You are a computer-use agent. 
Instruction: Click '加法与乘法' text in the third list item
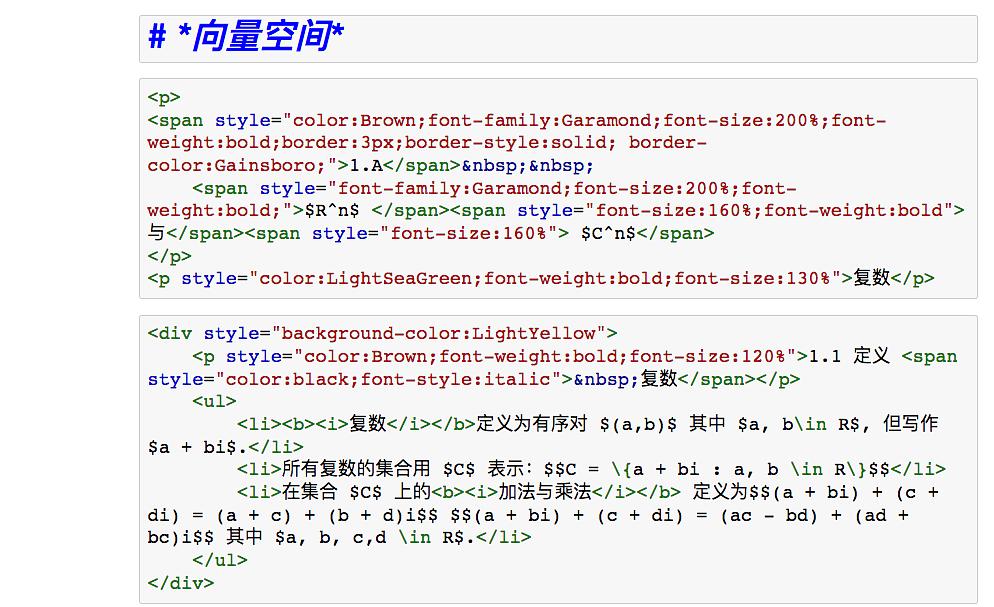(545, 492)
